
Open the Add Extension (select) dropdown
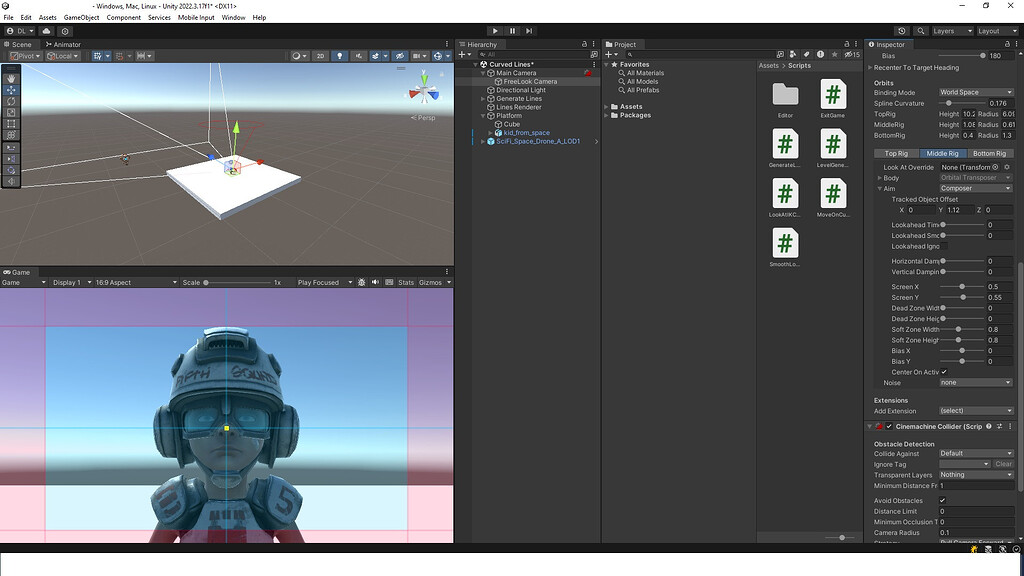(x=976, y=411)
